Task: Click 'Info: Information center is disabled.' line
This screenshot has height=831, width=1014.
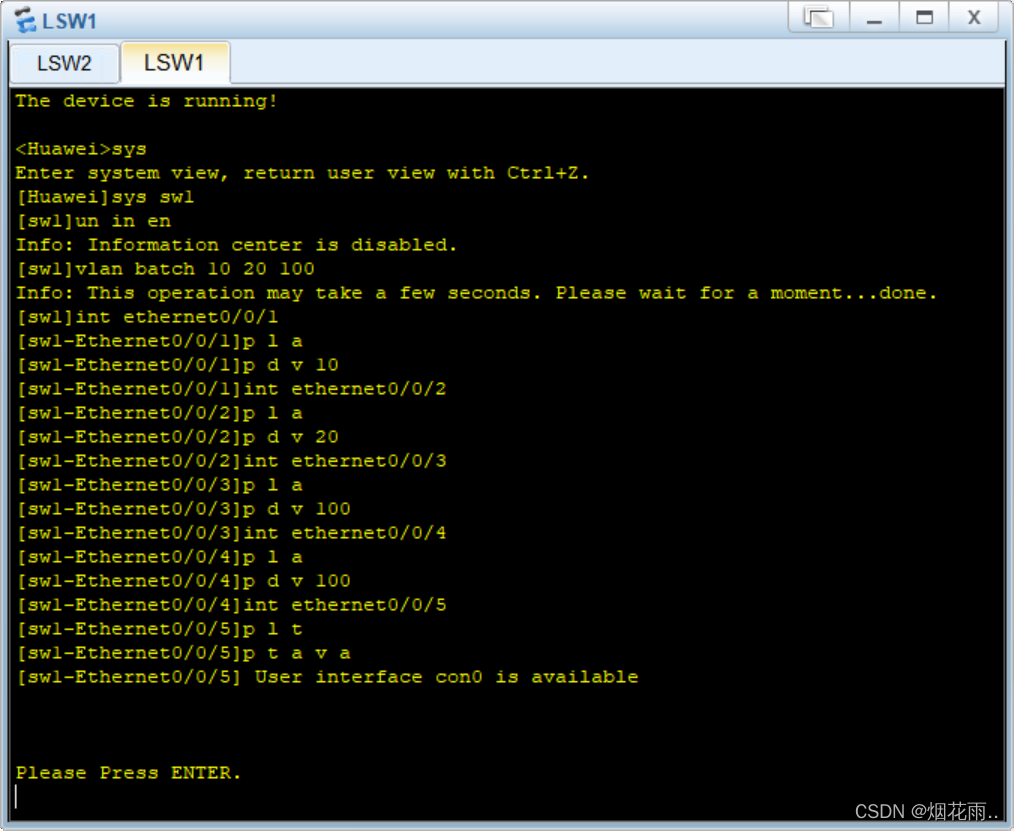Action: point(236,244)
